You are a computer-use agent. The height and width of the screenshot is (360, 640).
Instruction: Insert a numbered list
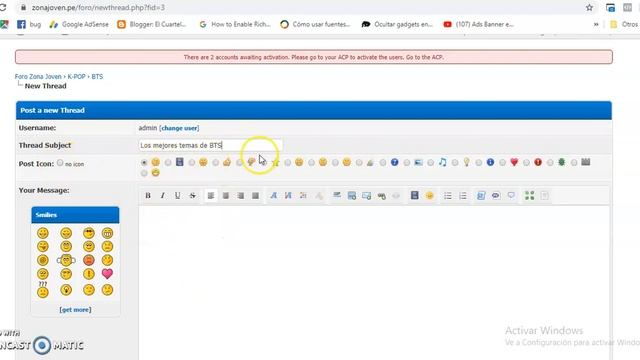(462, 196)
